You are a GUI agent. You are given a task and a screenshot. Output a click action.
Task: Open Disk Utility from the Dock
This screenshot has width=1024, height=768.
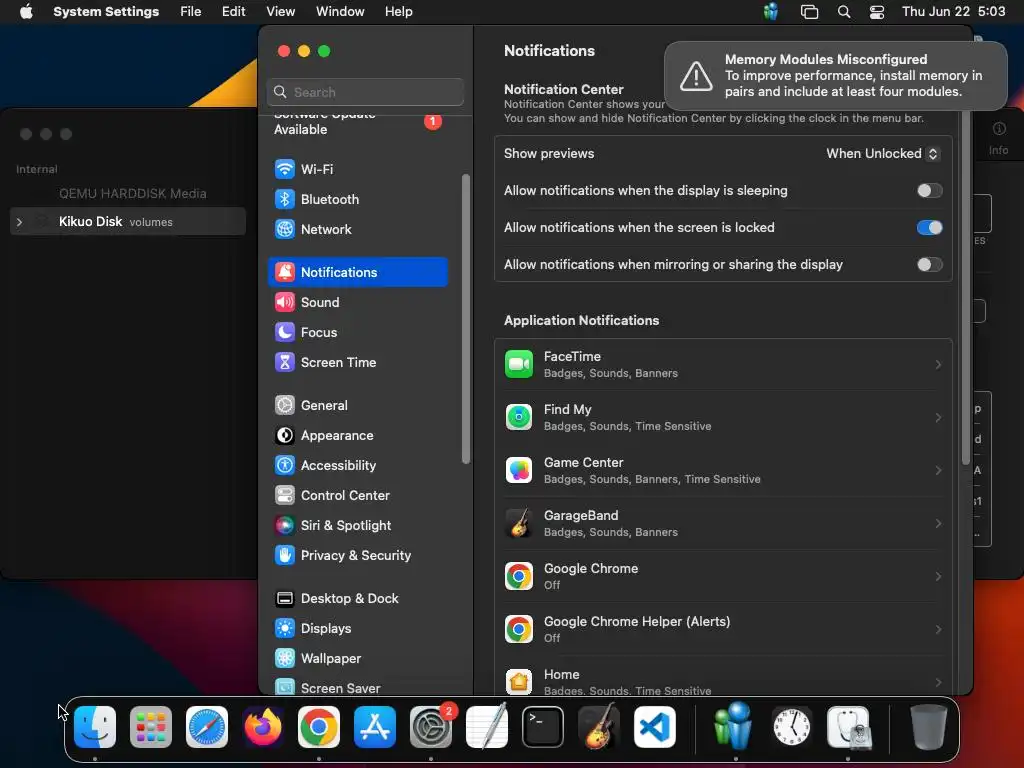848,727
